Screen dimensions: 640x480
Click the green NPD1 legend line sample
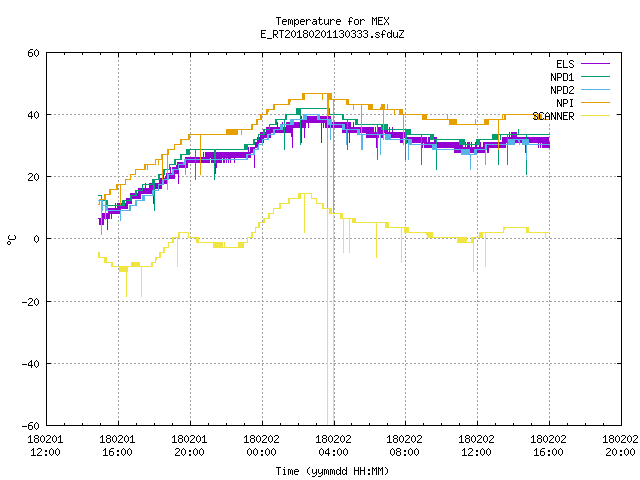595,76
